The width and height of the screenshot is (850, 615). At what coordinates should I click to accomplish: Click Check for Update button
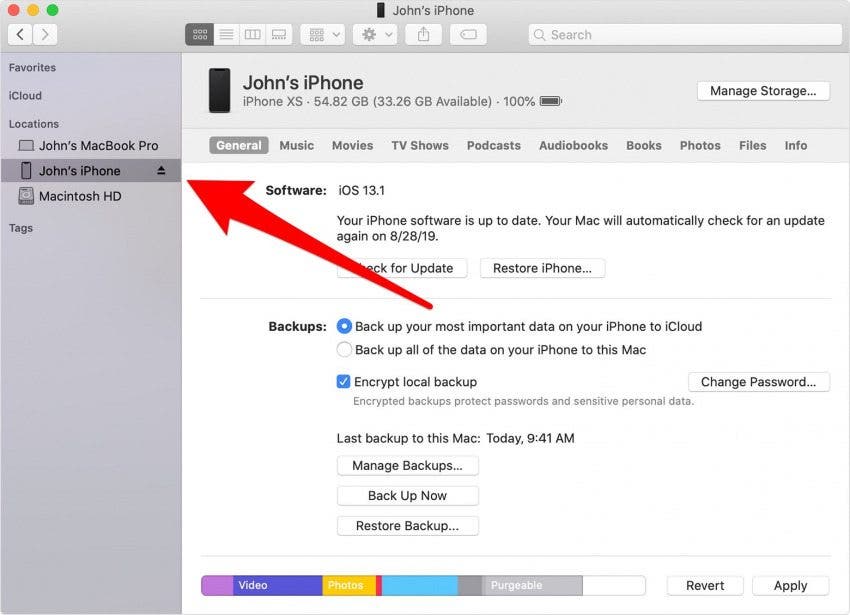(402, 268)
